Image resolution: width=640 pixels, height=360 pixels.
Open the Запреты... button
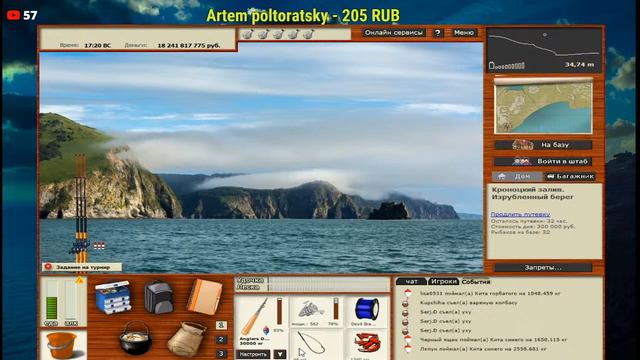tap(543, 268)
